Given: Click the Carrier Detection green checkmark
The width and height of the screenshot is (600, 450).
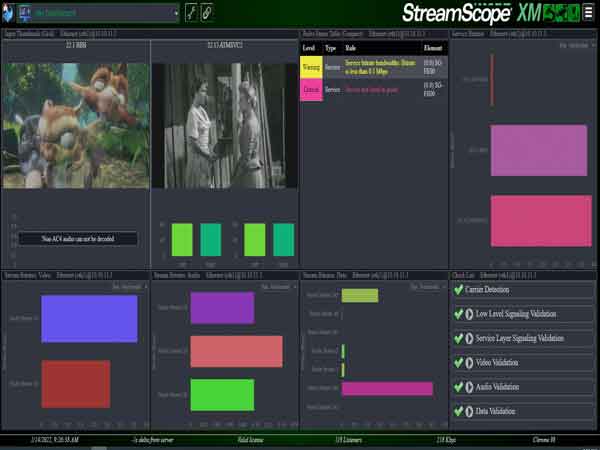Looking at the screenshot, I should (x=458, y=290).
